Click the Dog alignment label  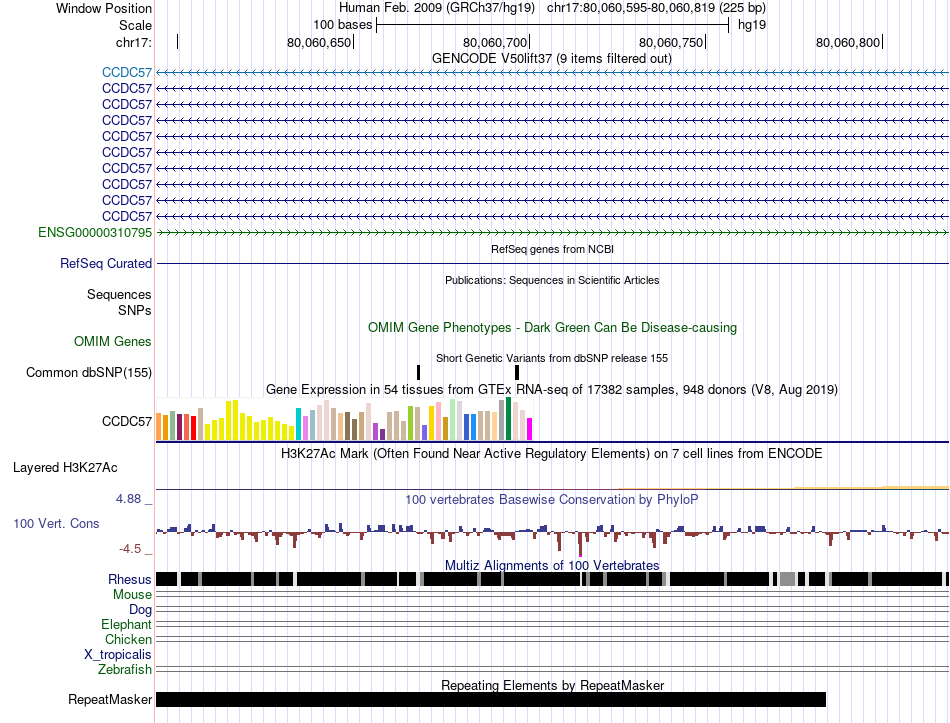coord(140,610)
